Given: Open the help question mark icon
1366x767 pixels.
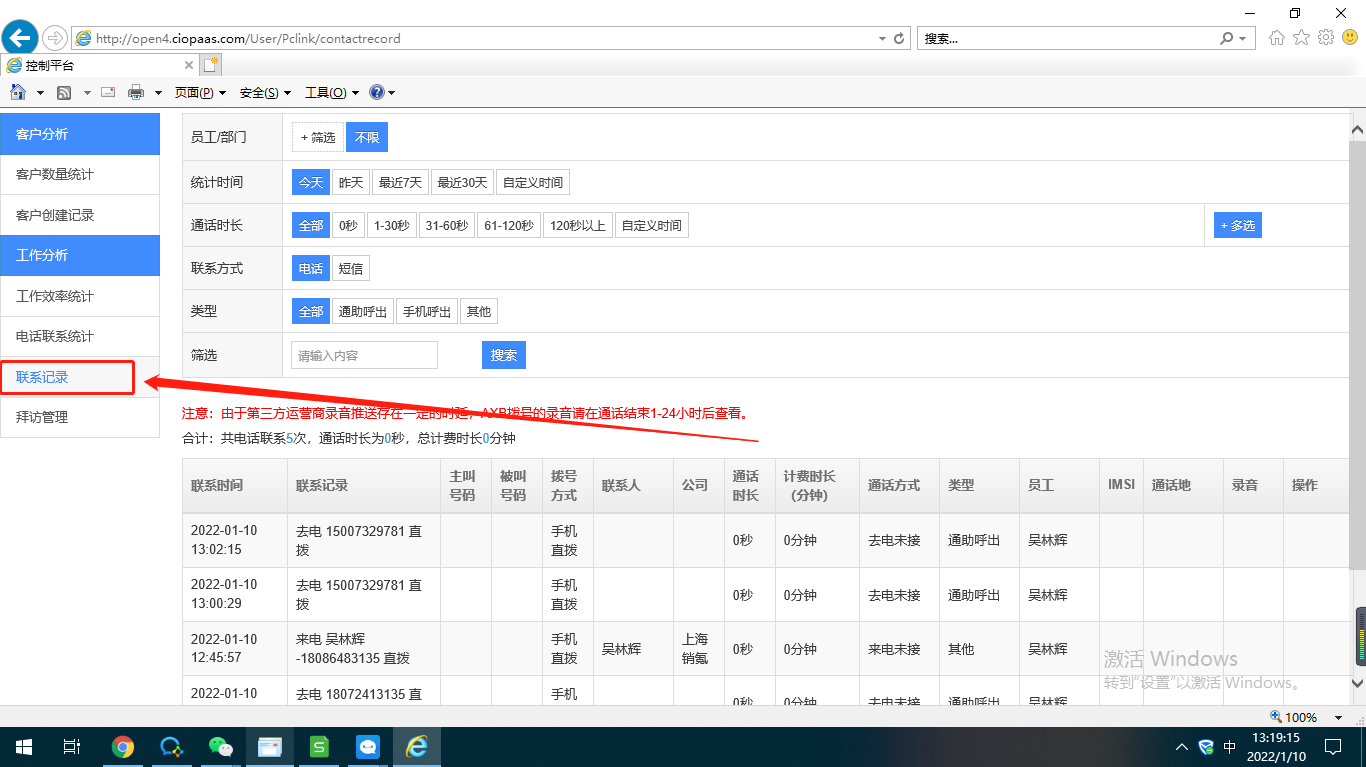Looking at the screenshot, I should [x=377, y=93].
